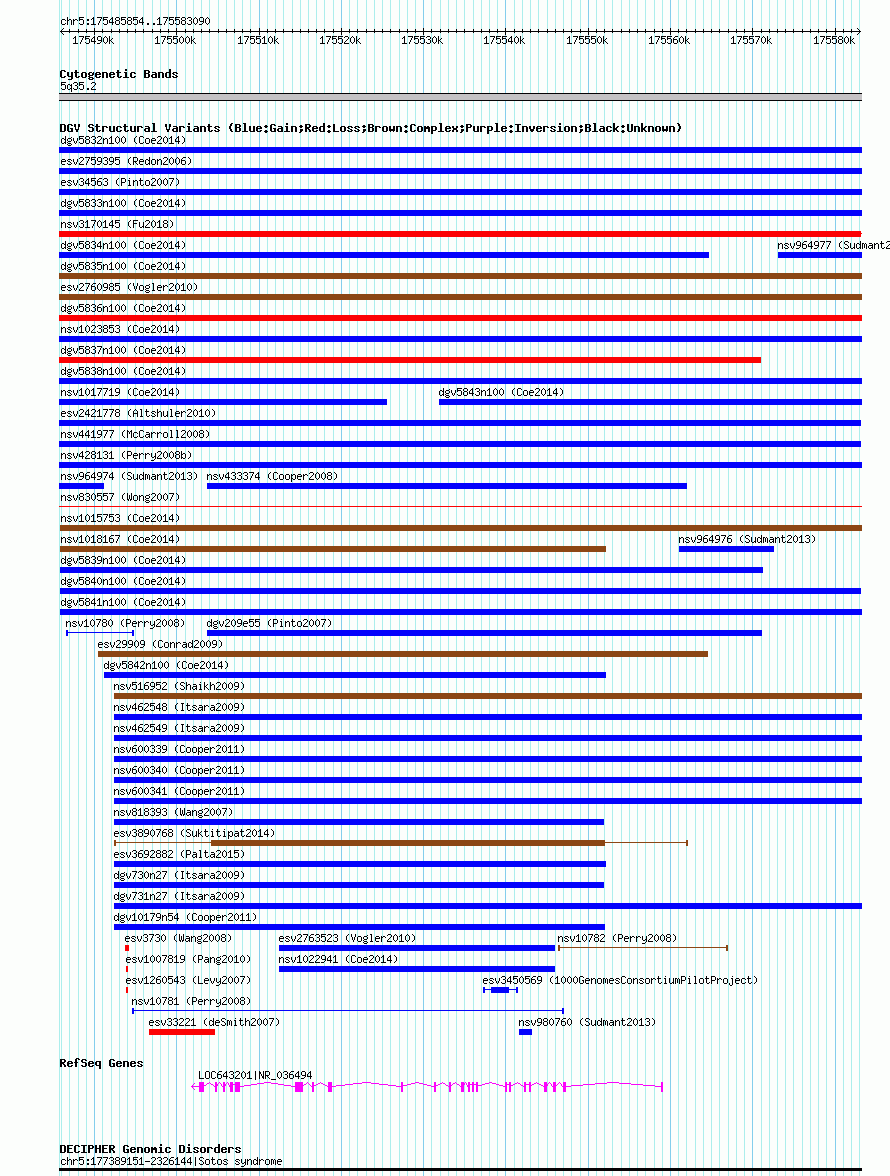Select esv2763523 (Vogler2010) variant
The width and height of the screenshot is (890, 1176).
[417, 948]
